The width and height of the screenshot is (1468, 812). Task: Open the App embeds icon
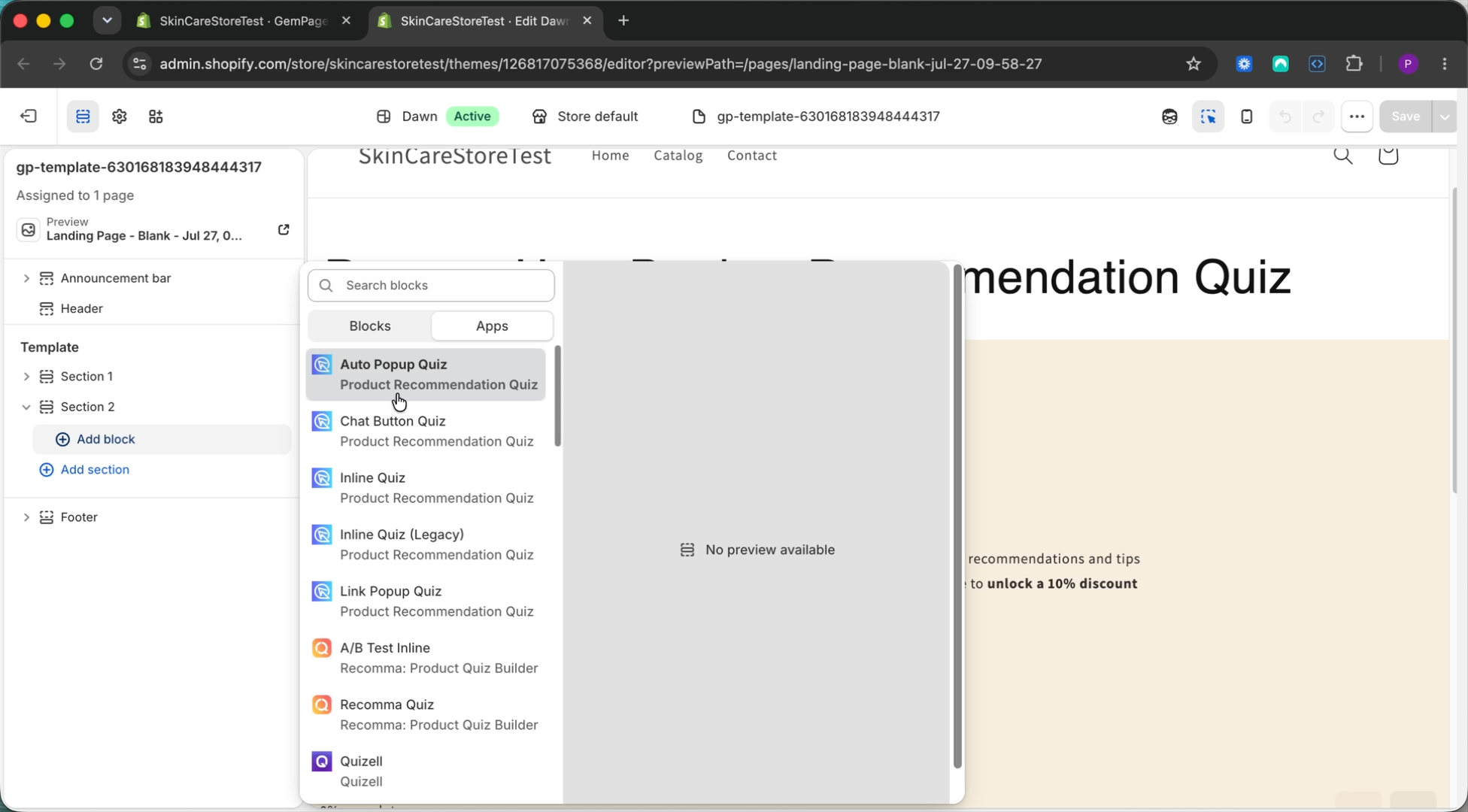156,117
